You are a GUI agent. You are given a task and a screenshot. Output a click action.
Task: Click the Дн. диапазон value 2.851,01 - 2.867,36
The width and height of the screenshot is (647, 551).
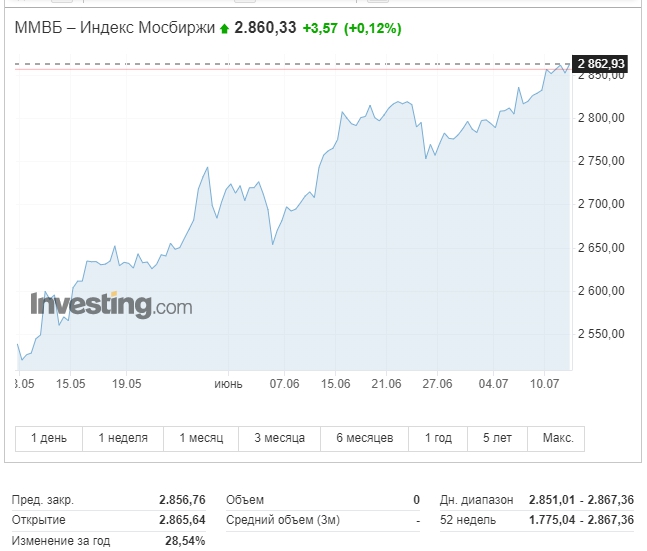(581, 500)
